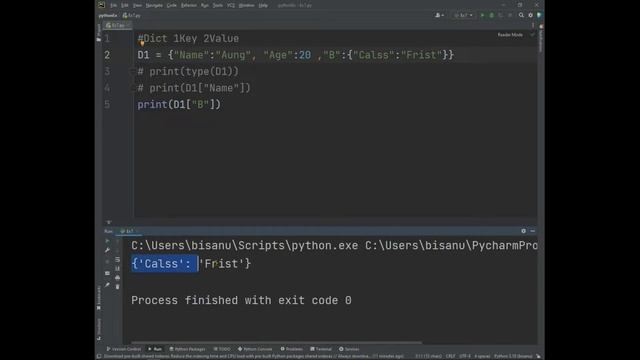Open IDE settings gear in top toolbar
The image size is (640, 360).
(x=531, y=15)
